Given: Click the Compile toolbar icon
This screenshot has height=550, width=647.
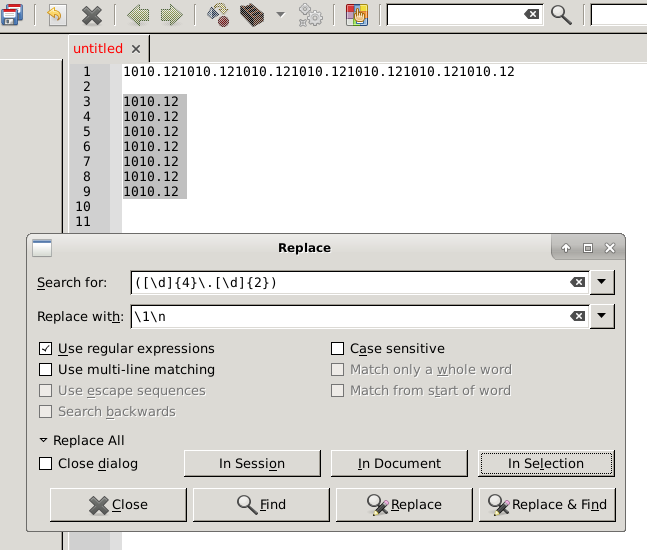Looking at the screenshot, I should 218,15.
